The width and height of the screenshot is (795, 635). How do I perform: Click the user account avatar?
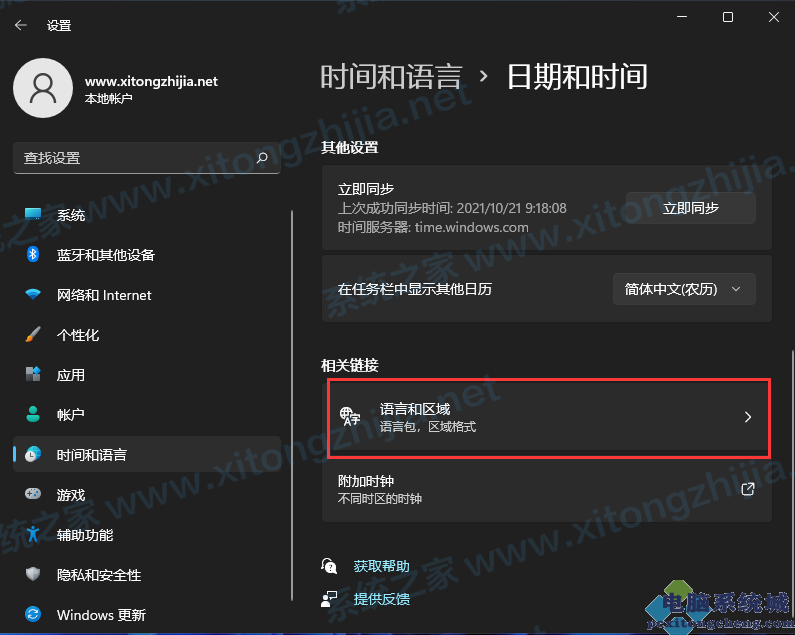coord(43,88)
